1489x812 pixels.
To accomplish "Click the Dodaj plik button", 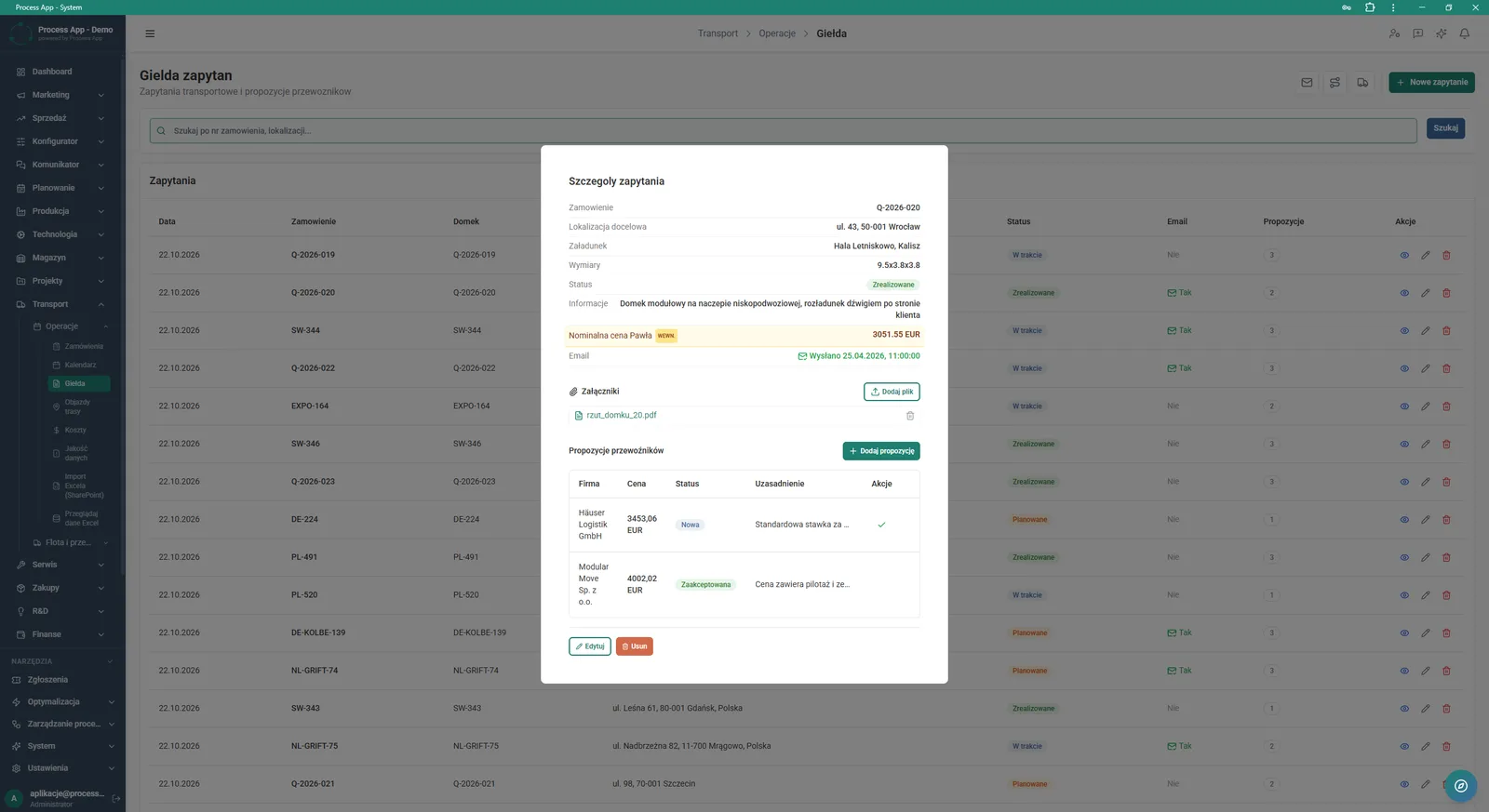I will tap(892, 392).
